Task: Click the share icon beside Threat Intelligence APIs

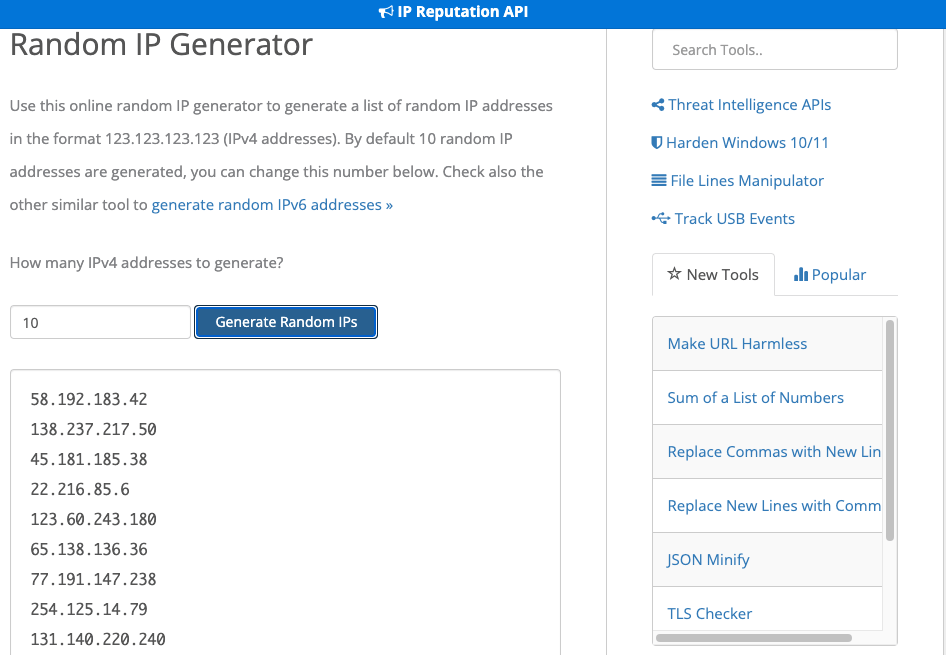Action: click(658, 105)
